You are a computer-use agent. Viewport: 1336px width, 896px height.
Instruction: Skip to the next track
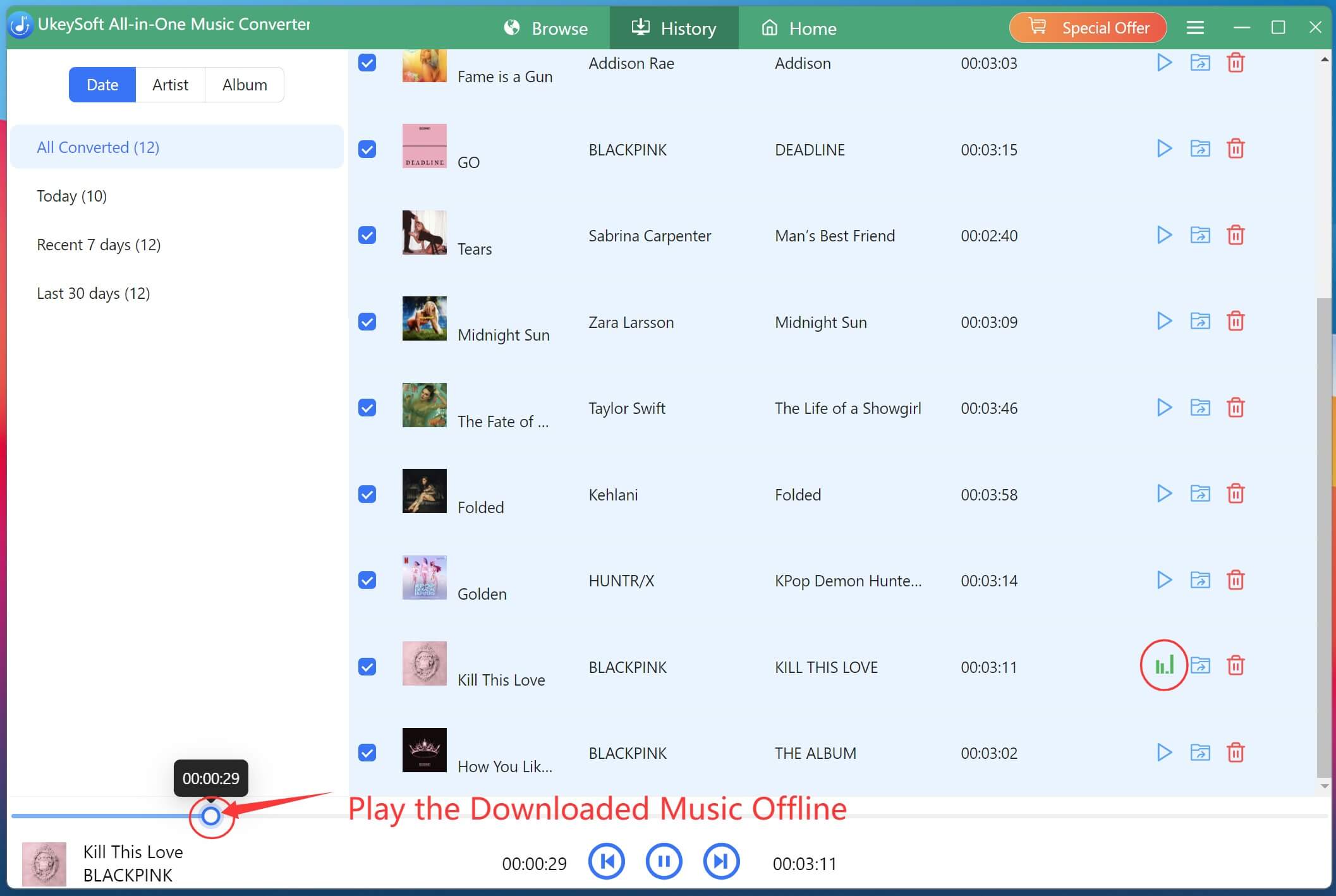(721, 861)
